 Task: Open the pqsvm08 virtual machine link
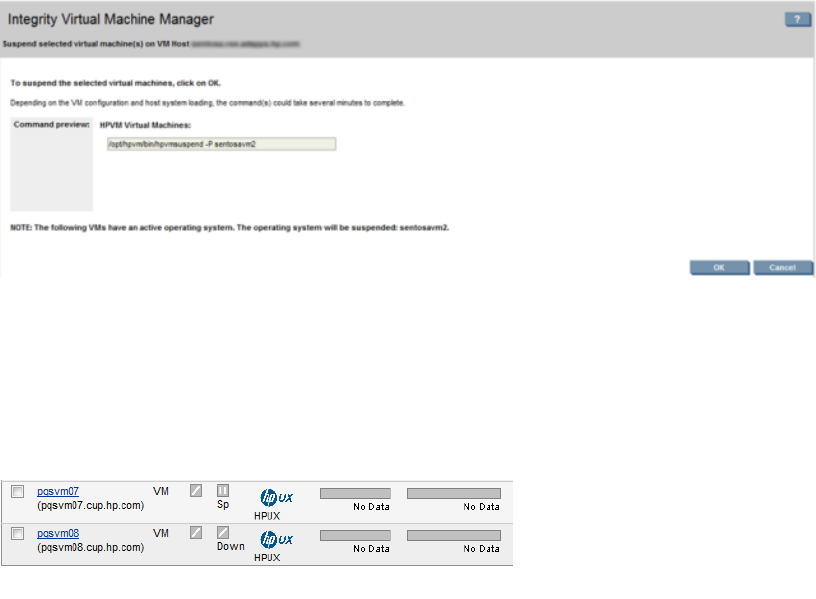58,534
